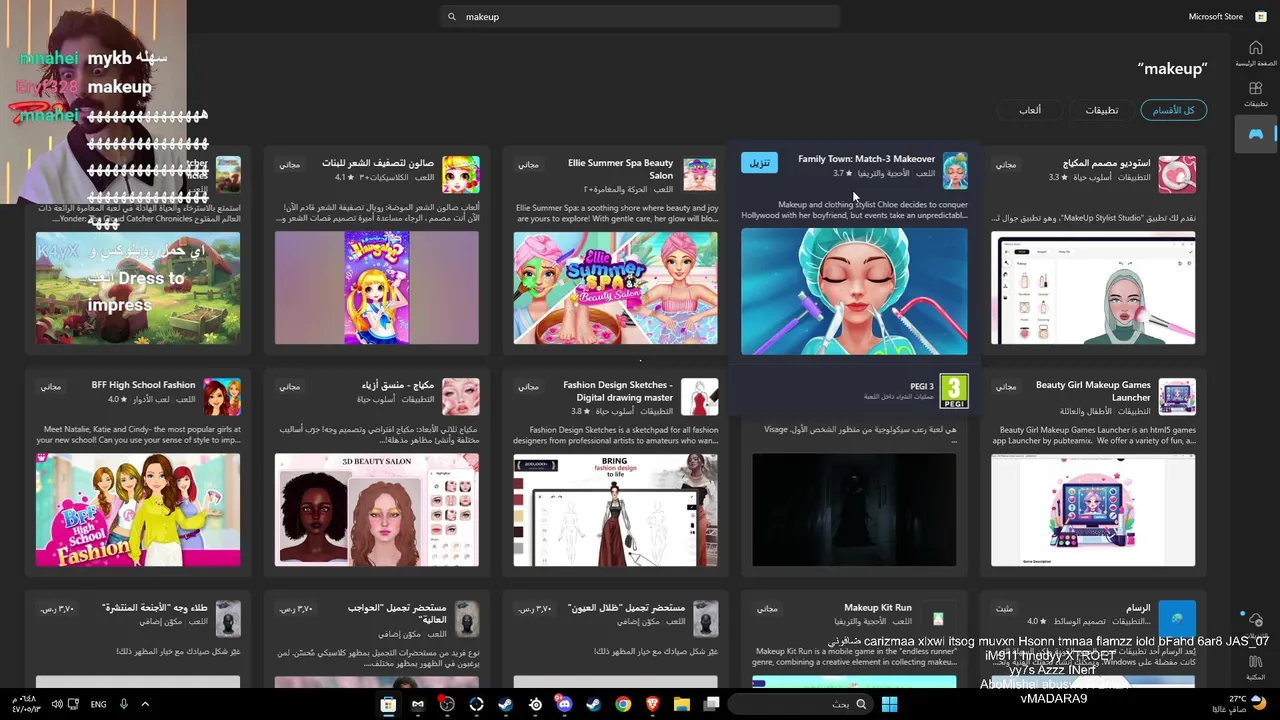The image size is (1280, 720).
Task: Open the taskbar clock and date
Action: [x=24, y=704]
